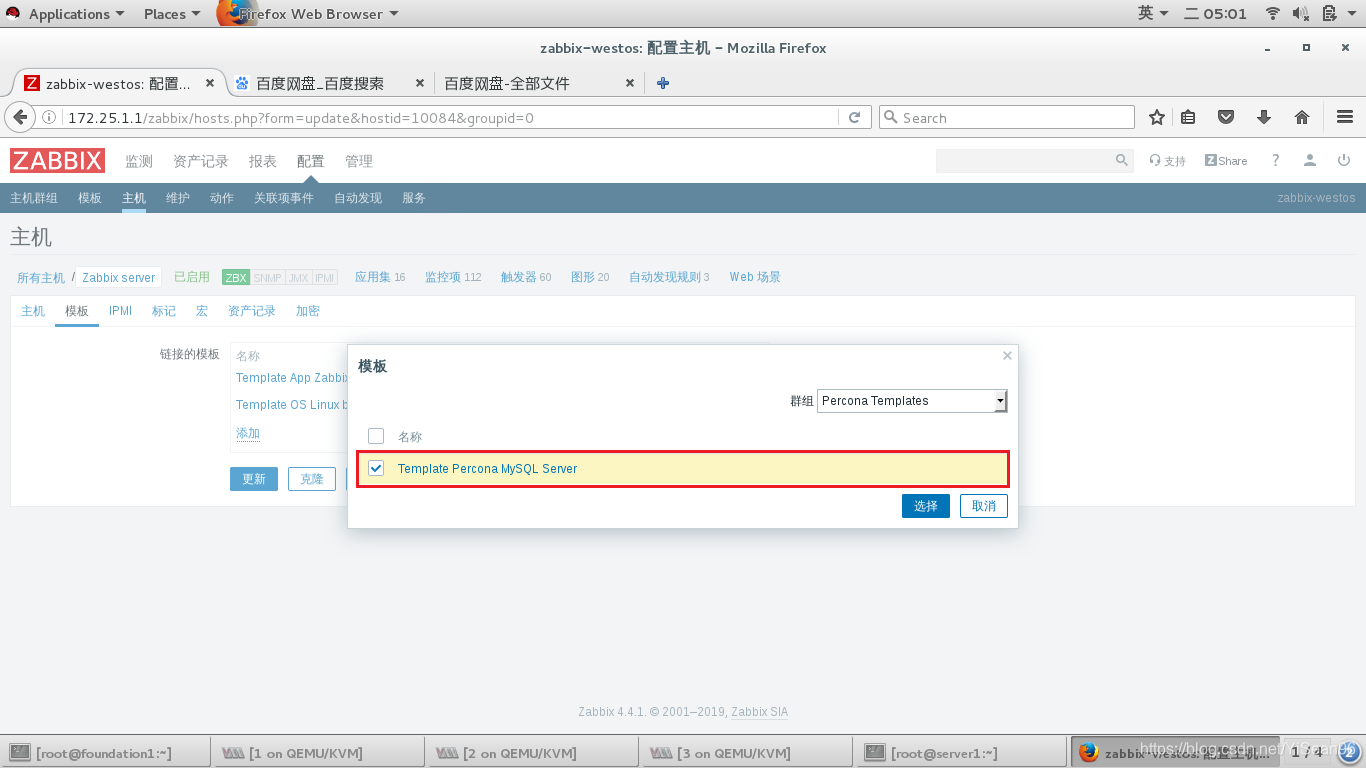This screenshot has height=768, width=1366.
Task: Open the Zabbix Share link
Action: tap(1226, 161)
